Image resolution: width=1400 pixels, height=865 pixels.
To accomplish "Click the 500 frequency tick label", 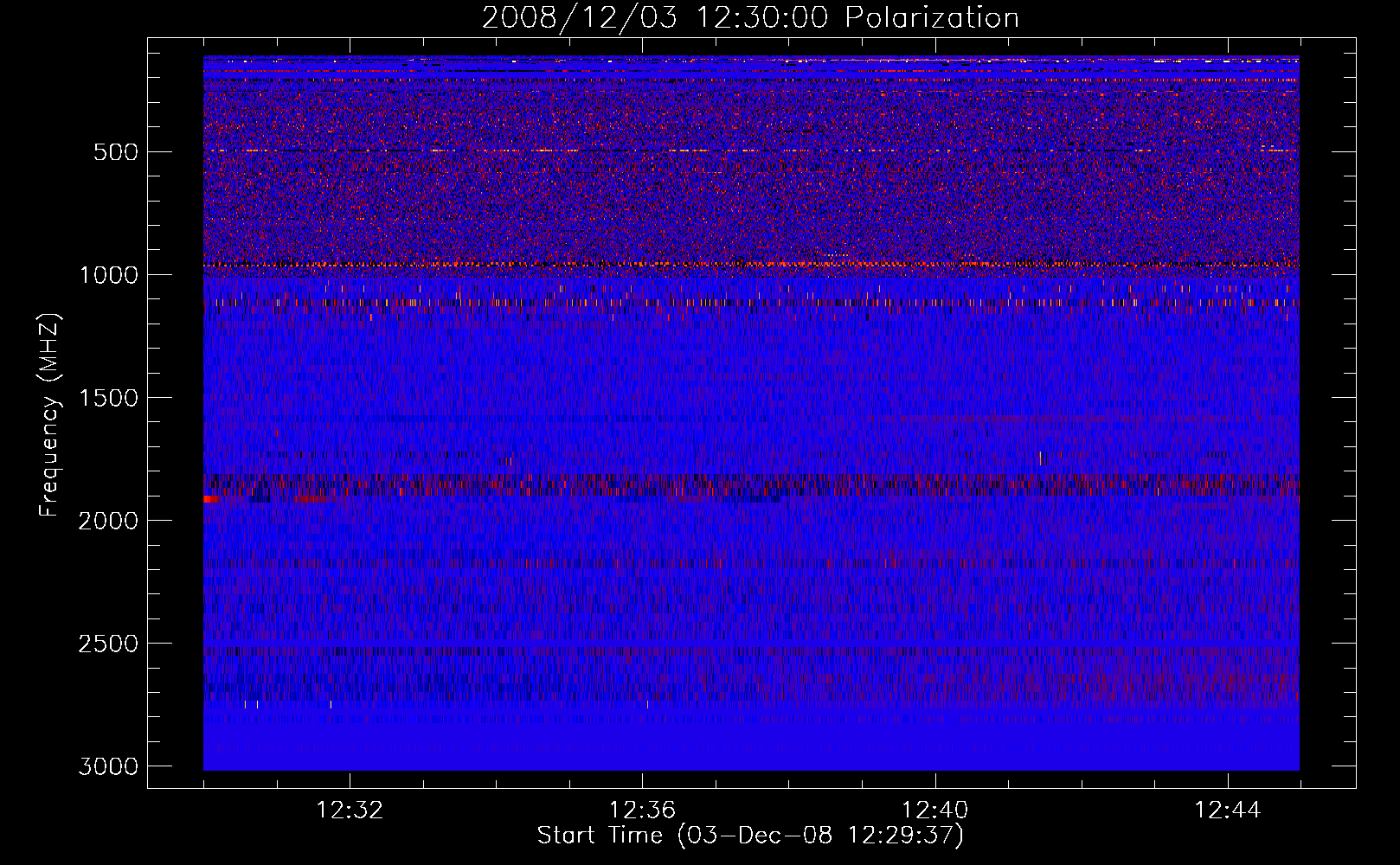I will click(116, 152).
